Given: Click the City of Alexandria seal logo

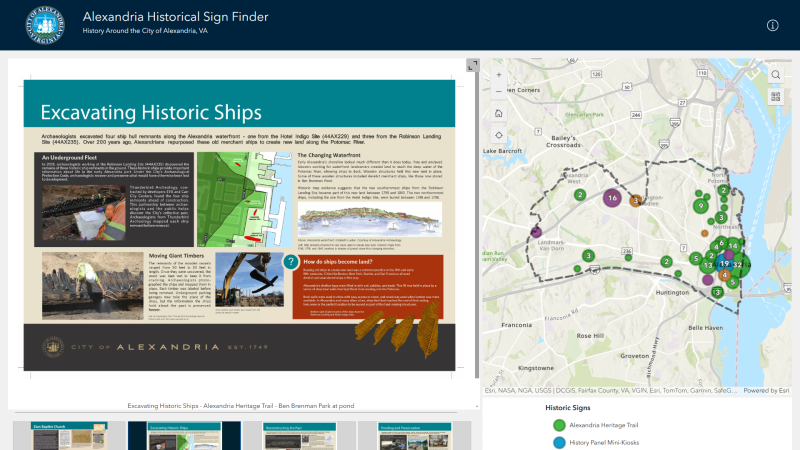Looking at the screenshot, I should click(x=46, y=25).
